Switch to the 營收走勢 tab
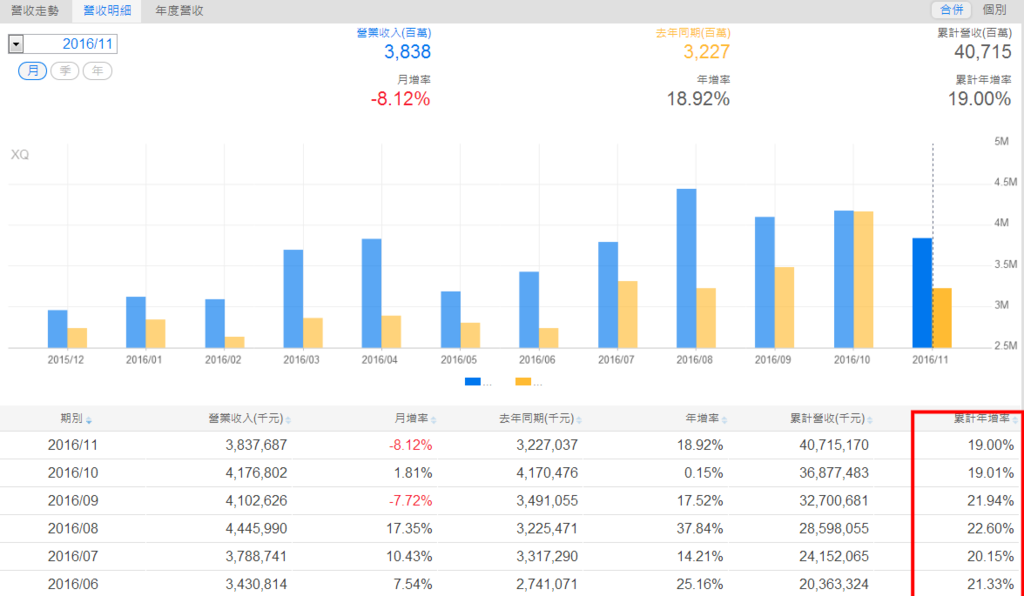The width and height of the screenshot is (1024, 596). [x=35, y=10]
